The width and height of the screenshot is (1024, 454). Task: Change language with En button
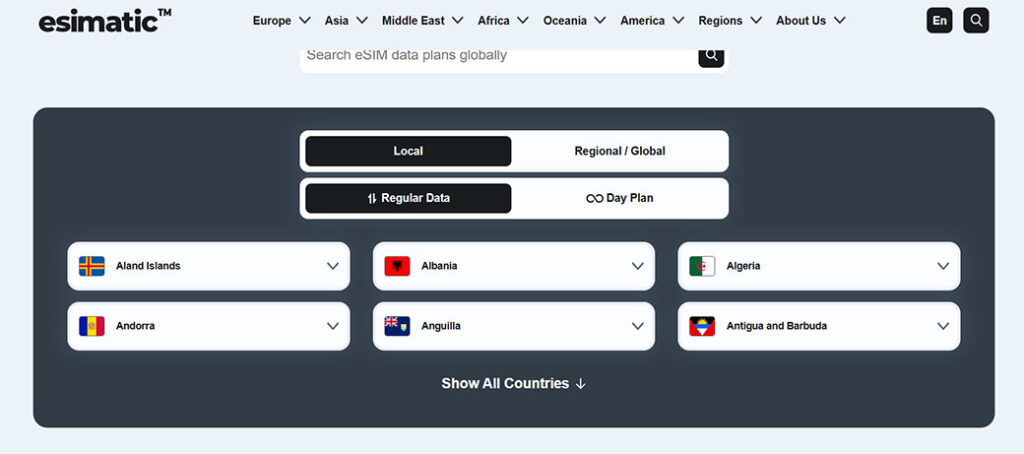(939, 20)
